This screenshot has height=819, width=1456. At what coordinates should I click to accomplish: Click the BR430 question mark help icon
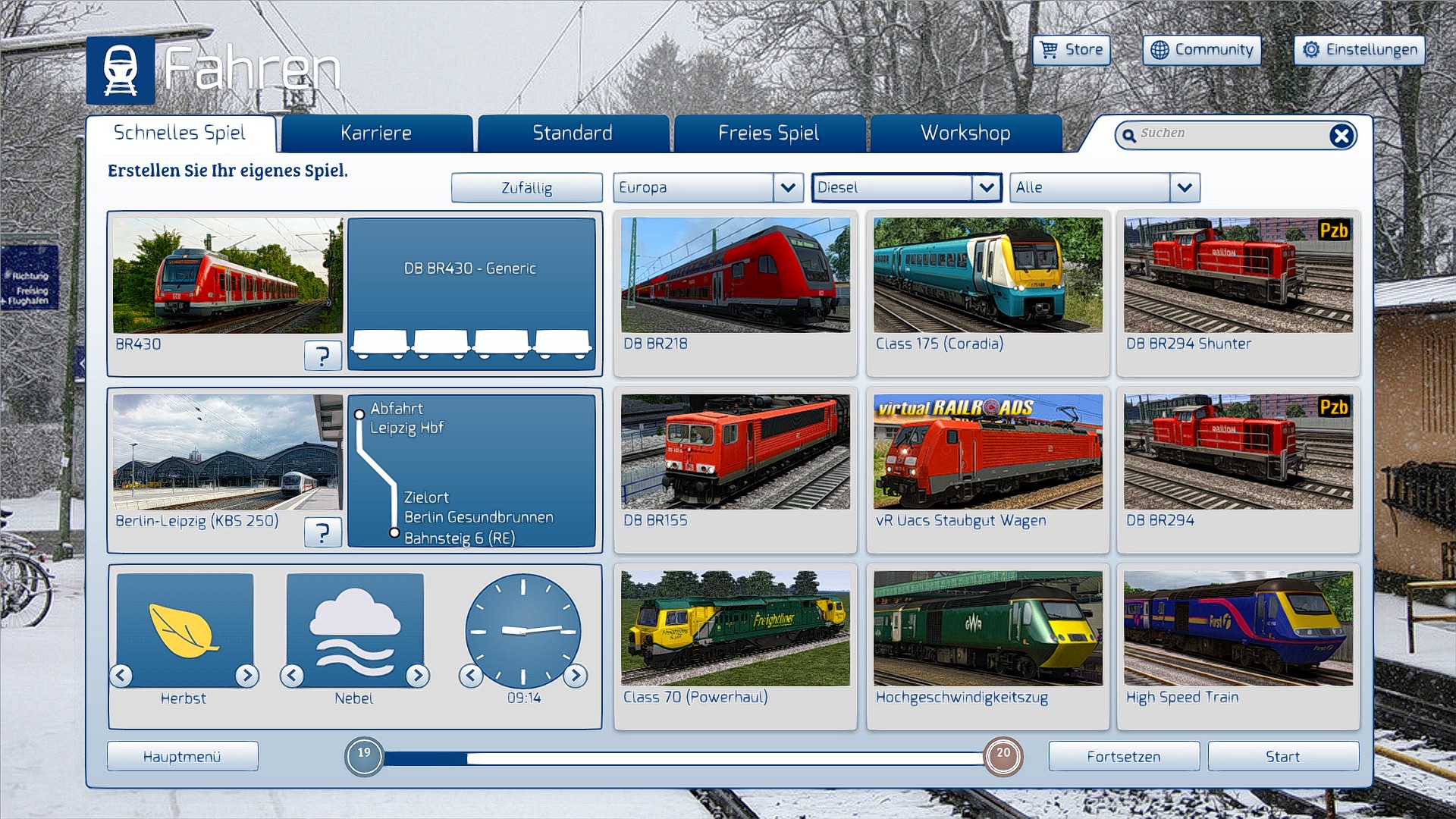pos(322,355)
